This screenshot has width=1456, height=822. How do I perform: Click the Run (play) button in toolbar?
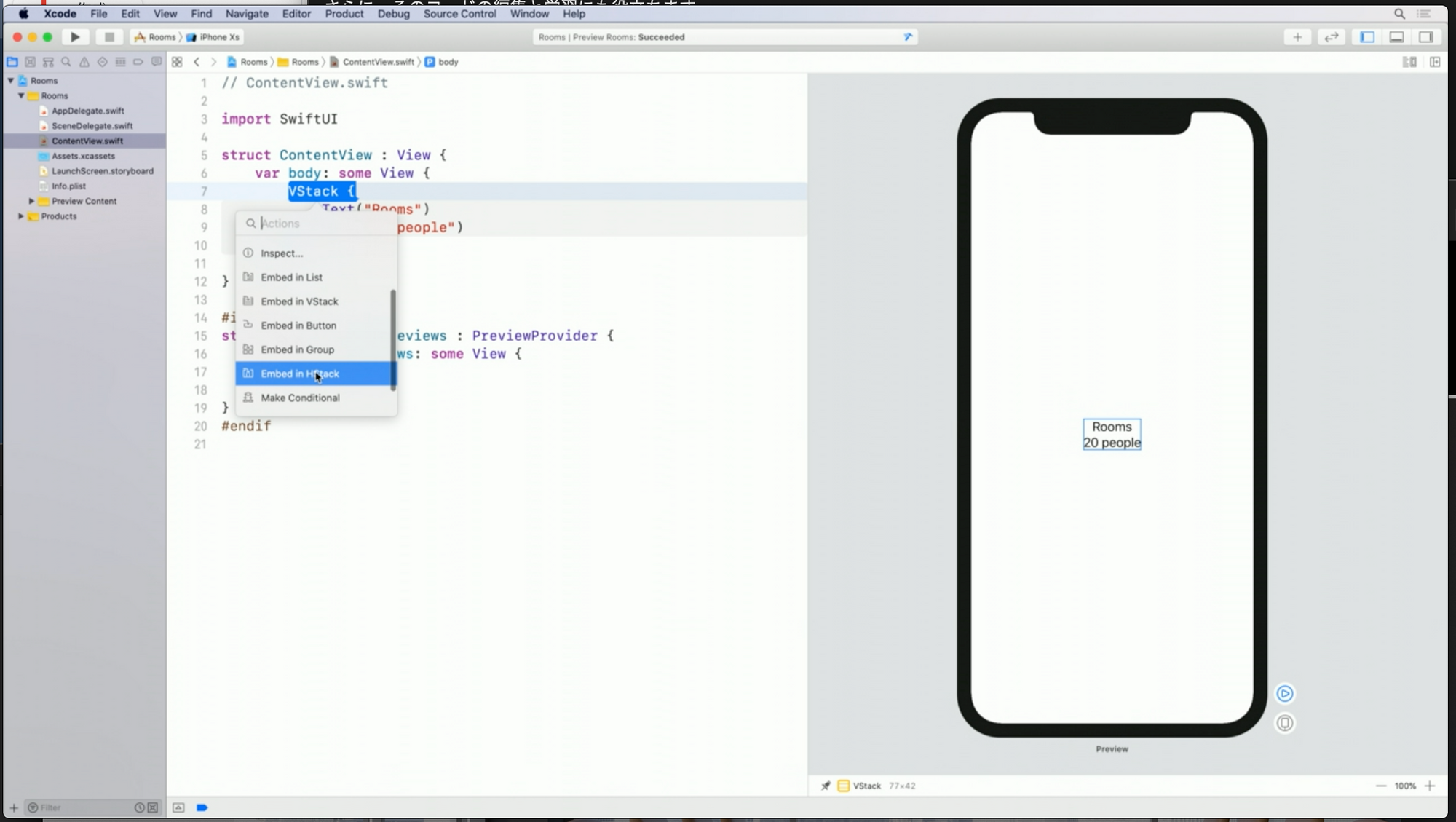click(75, 37)
